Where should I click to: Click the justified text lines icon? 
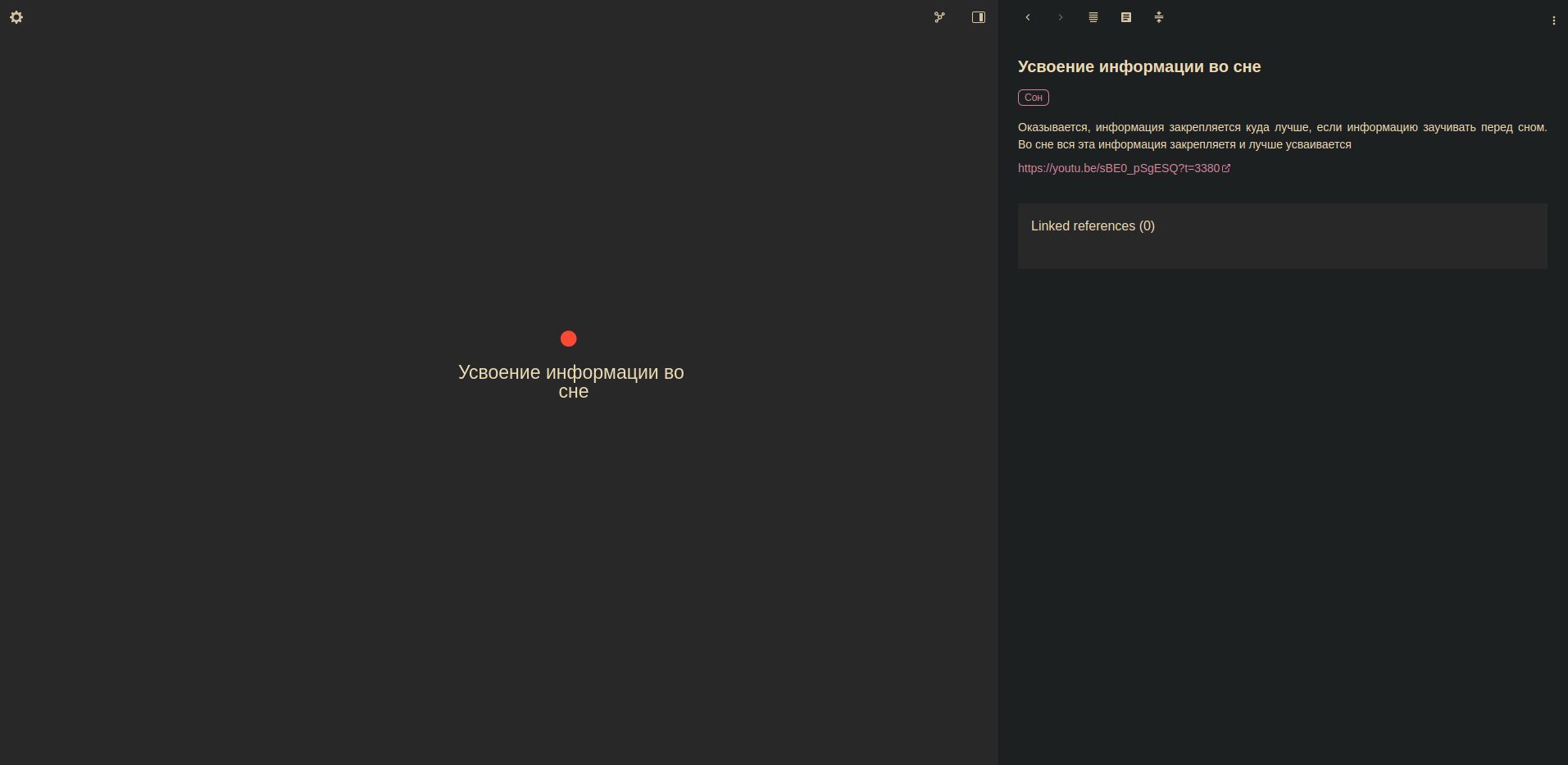click(x=1093, y=17)
